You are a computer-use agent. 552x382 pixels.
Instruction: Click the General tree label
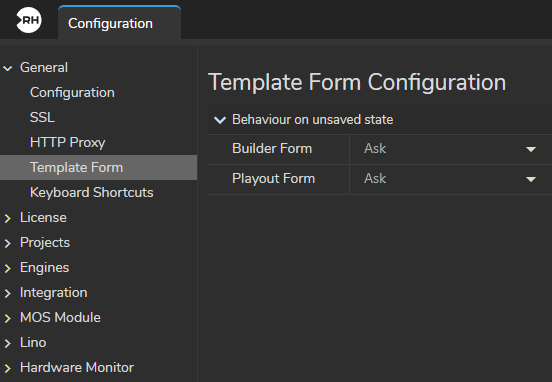click(44, 68)
